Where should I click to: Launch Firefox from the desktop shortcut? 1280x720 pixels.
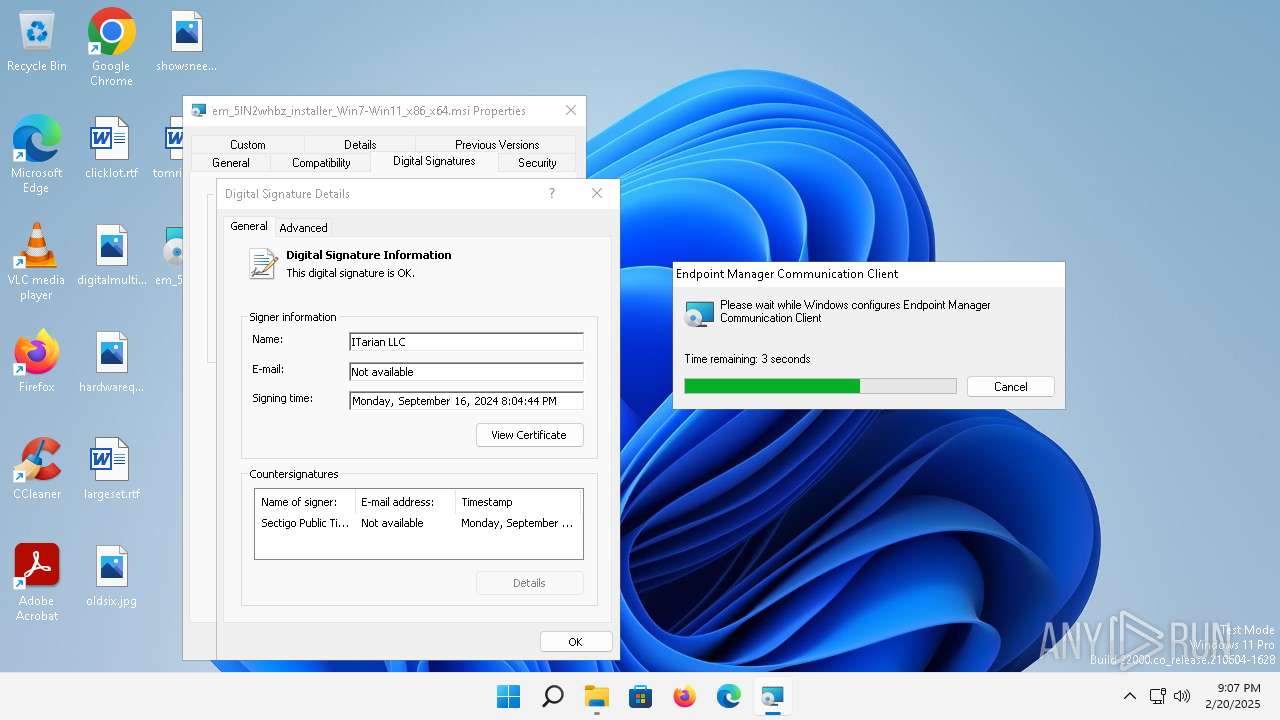[36, 361]
